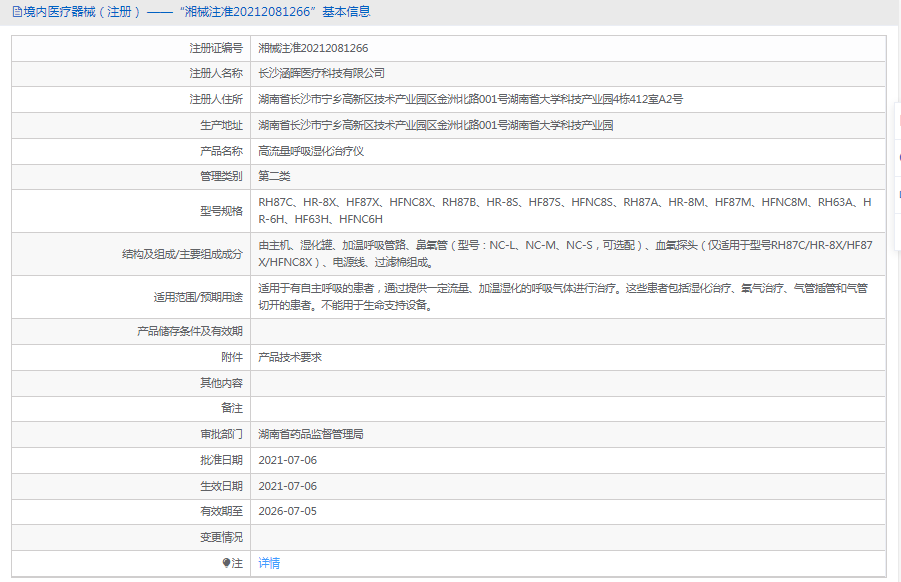This screenshot has height=582, width=901.
Task: Click the 有效期至 row label
Action: (x=221, y=511)
